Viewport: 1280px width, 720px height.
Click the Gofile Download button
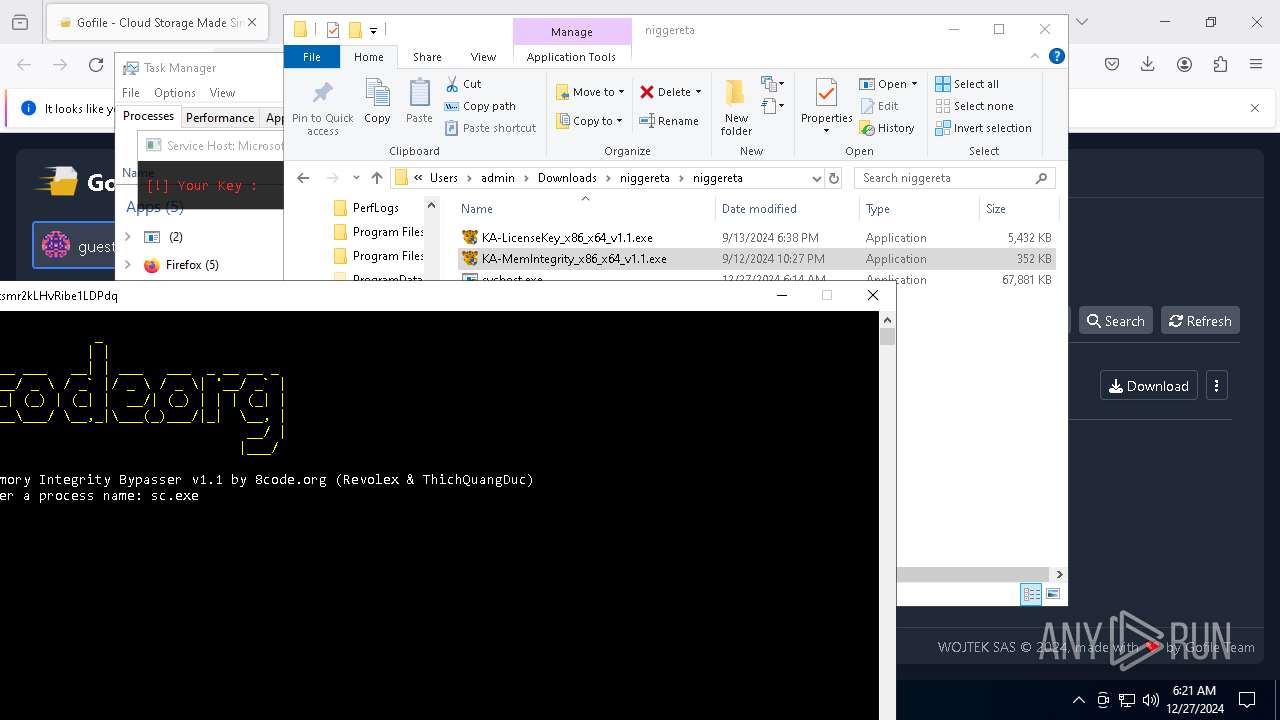tap(1149, 386)
